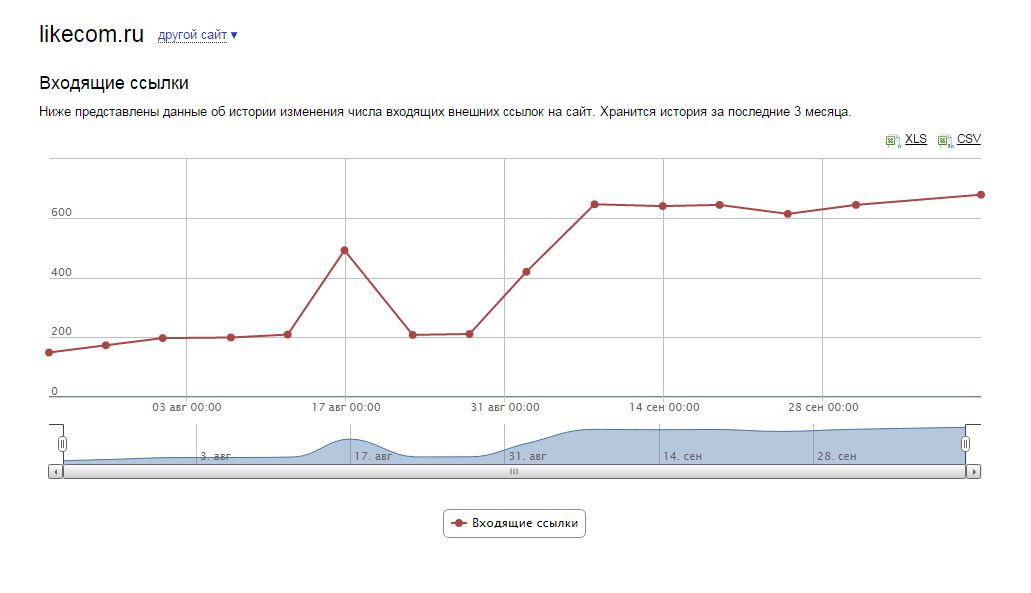Open the 'другой сайт' site dropdown
The image size is (1031, 593).
coord(197,35)
